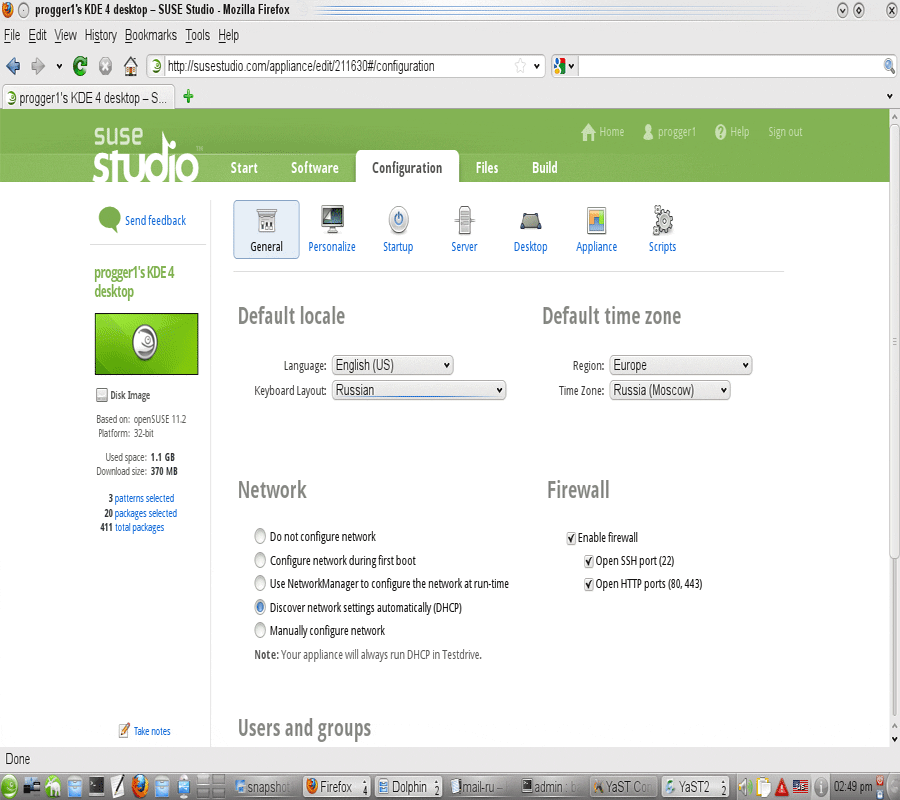Bookmark this page with the star icon

pyautogui.click(x=520, y=66)
